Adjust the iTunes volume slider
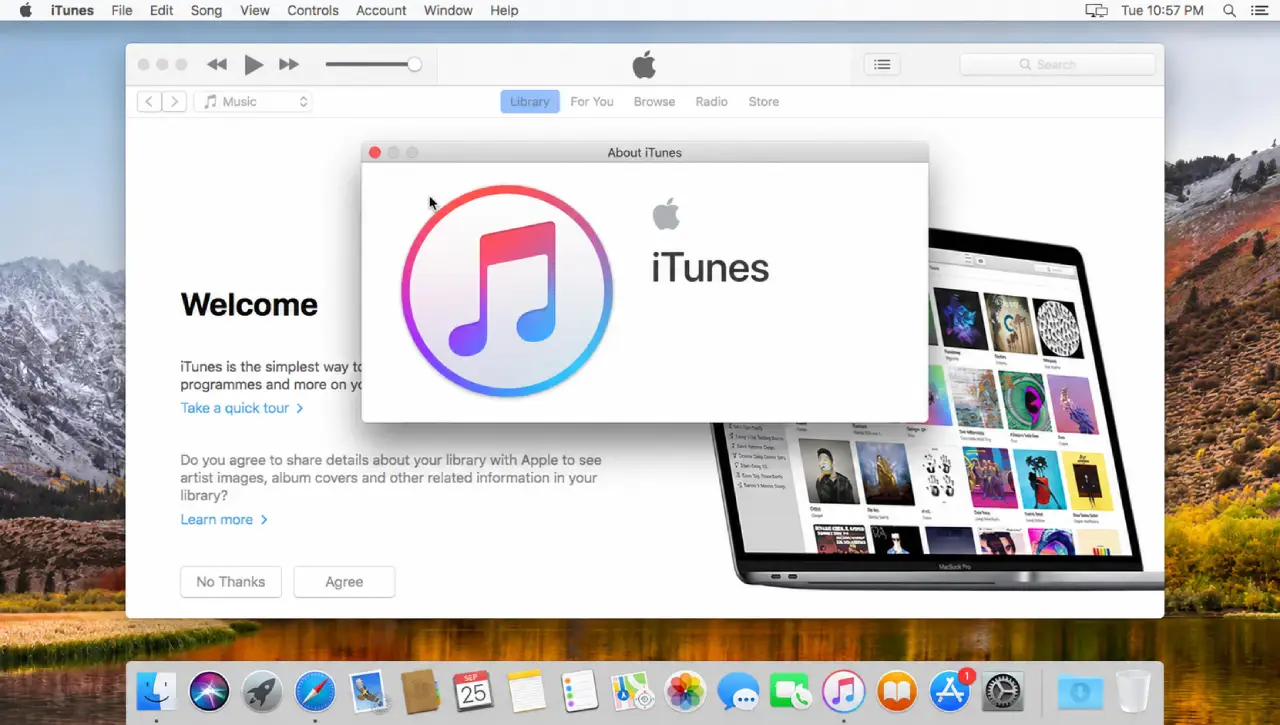The width and height of the screenshot is (1280, 725). tap(373, 65)
